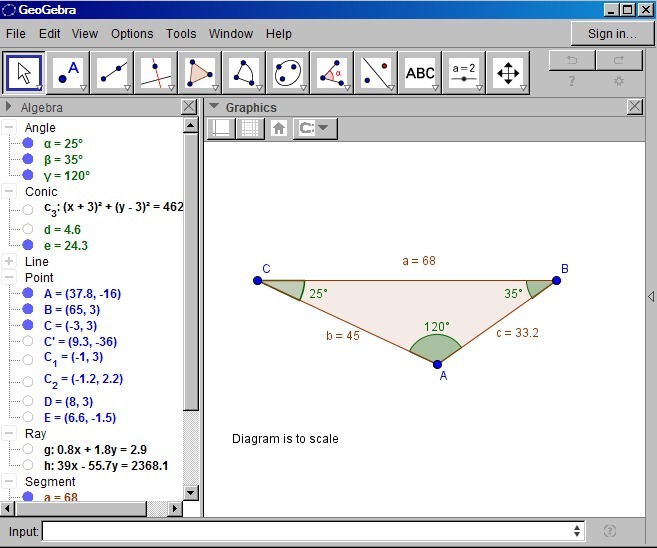657x548 pixels.
Task: Open the Tools menu
Action: pos(181,34)
